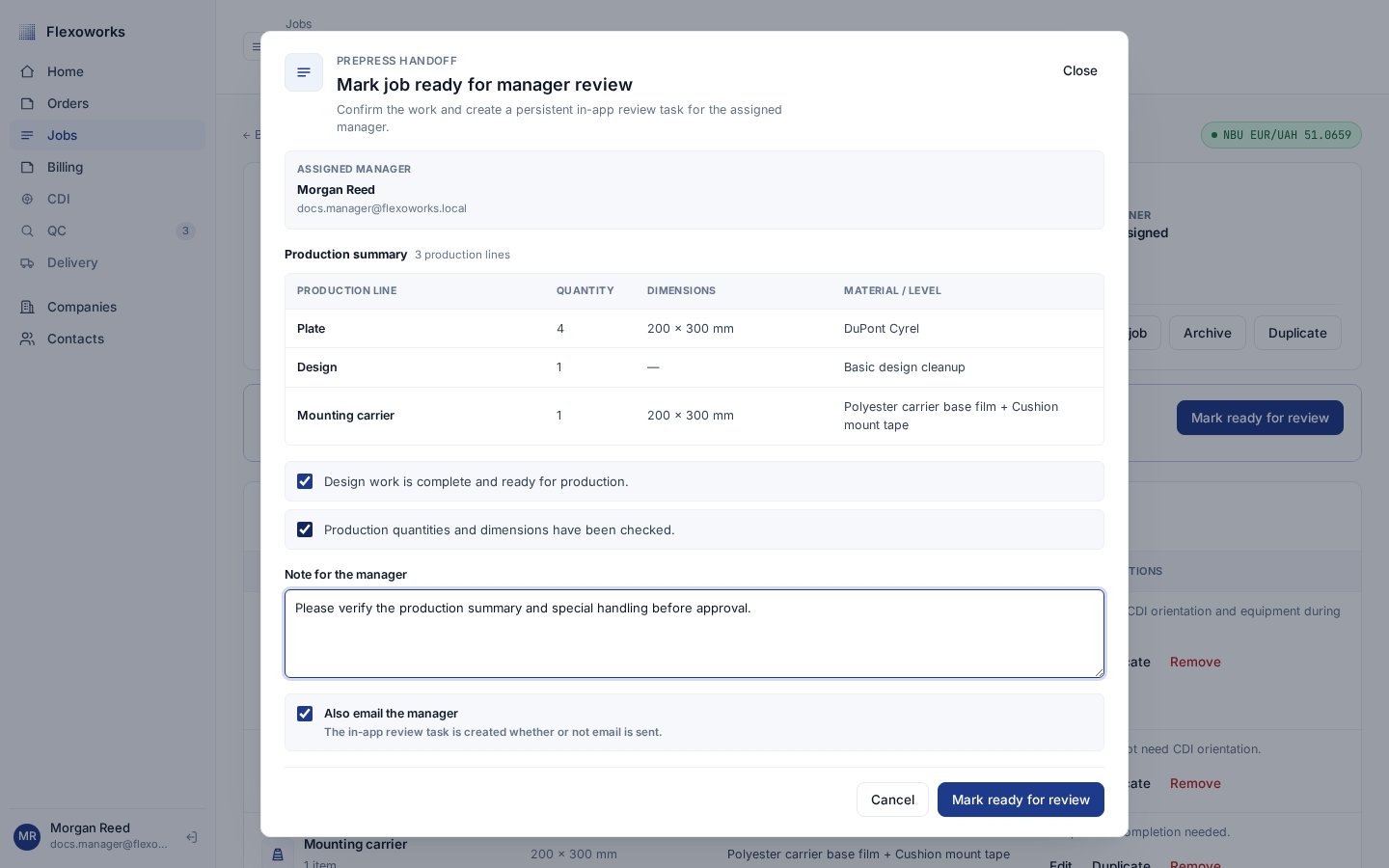Click the NBU EUR/UAH rate badge
1389x868 pixels.
(x=1281, y=135)
